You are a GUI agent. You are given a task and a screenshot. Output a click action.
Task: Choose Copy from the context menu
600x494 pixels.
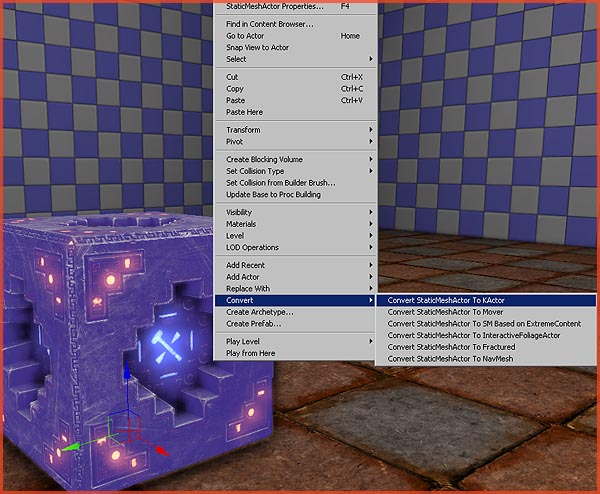235,89
